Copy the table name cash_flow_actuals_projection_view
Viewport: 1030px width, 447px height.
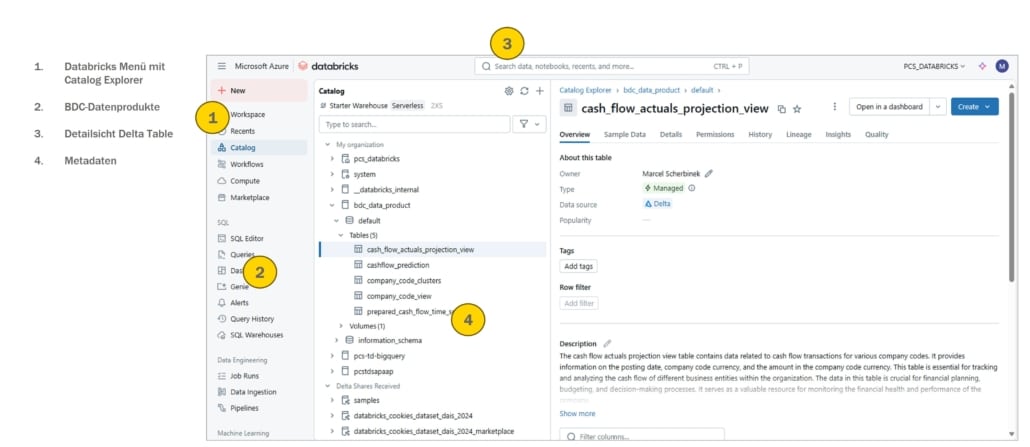[782, 108]
